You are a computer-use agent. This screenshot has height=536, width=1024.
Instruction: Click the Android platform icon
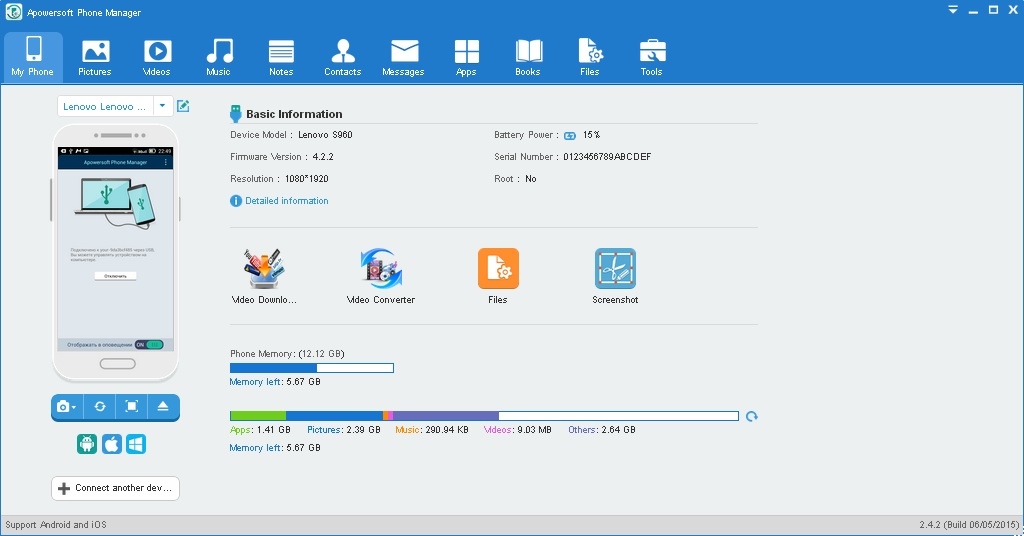(87, 444)
